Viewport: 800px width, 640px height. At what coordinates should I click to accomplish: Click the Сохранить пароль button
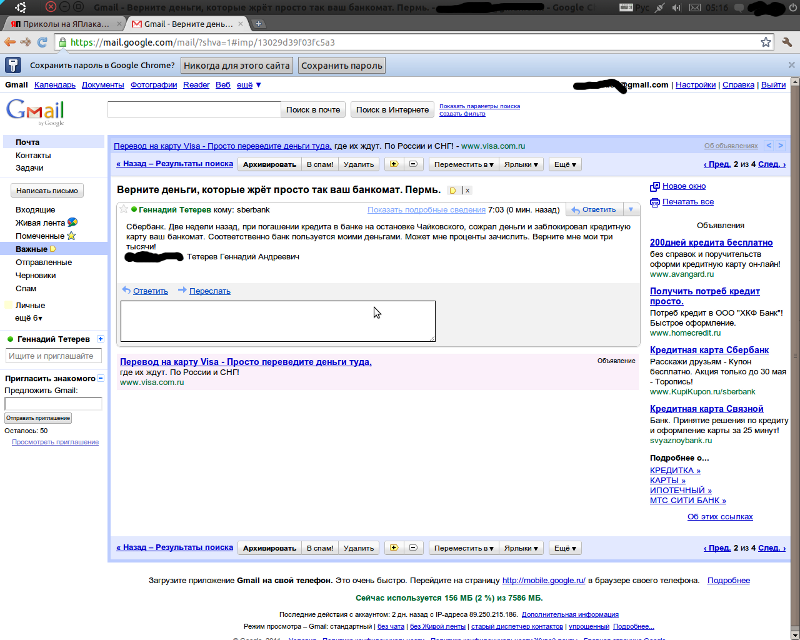tap(341, 65)
